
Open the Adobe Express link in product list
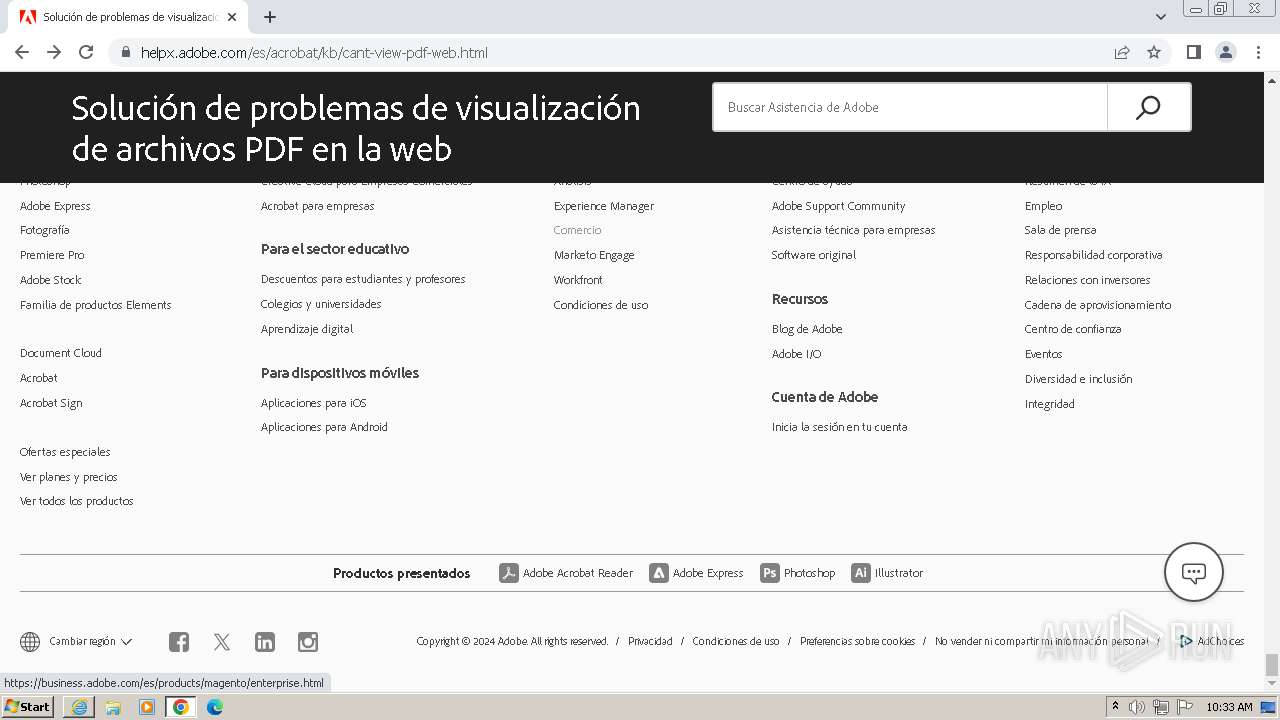click(55, 206)
